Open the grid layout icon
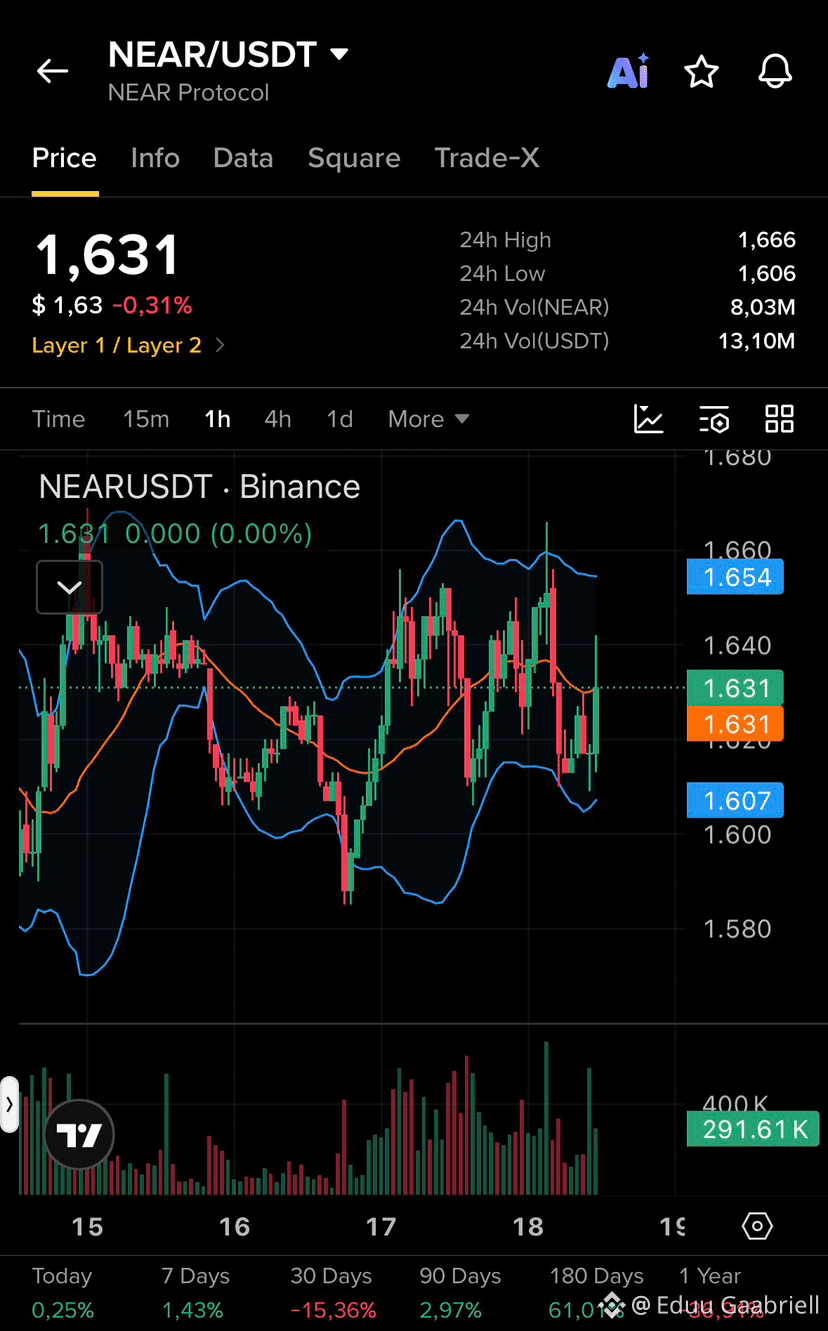 (x=779, y=419)
